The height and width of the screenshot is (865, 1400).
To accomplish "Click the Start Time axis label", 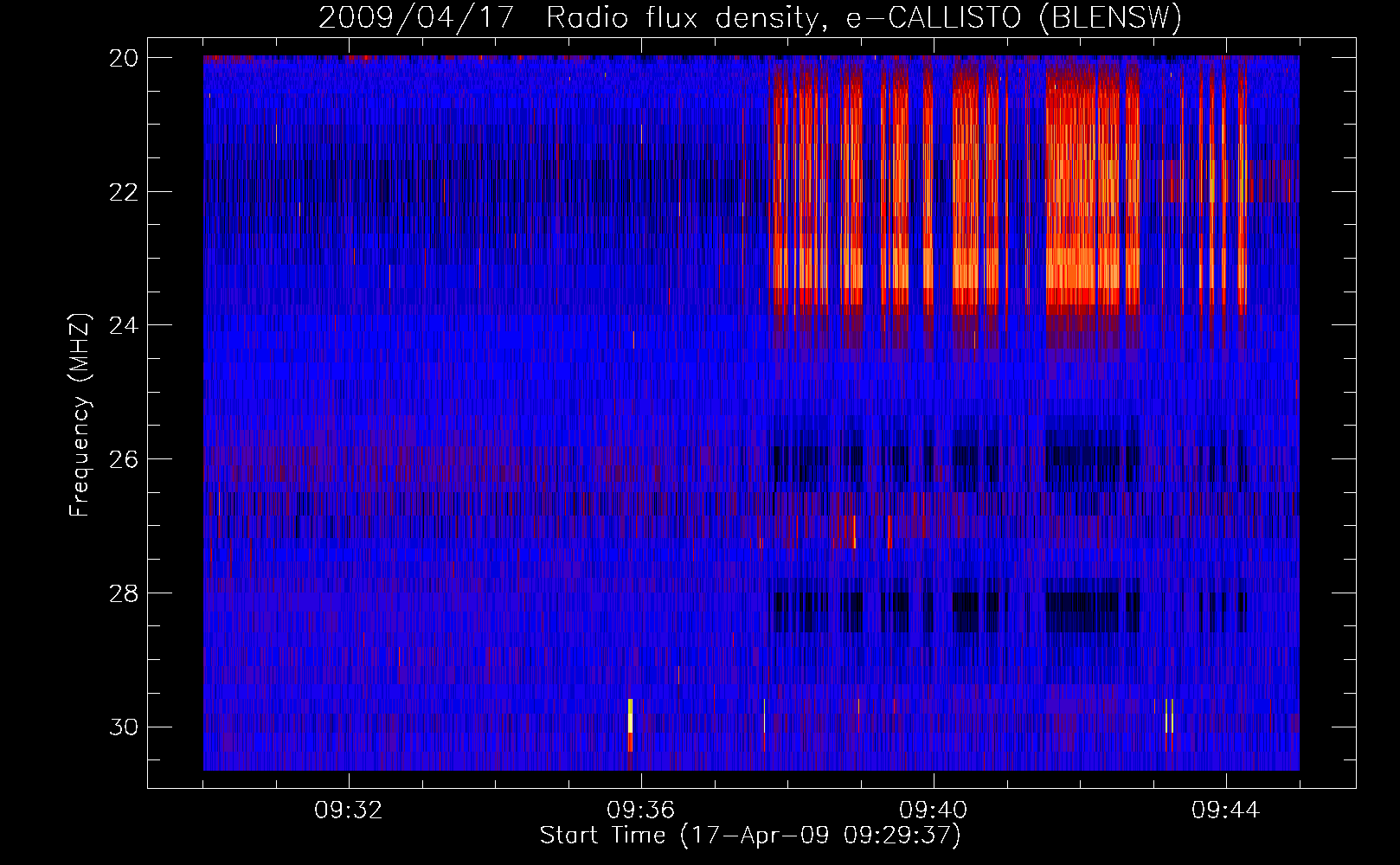I will point(750,836).
